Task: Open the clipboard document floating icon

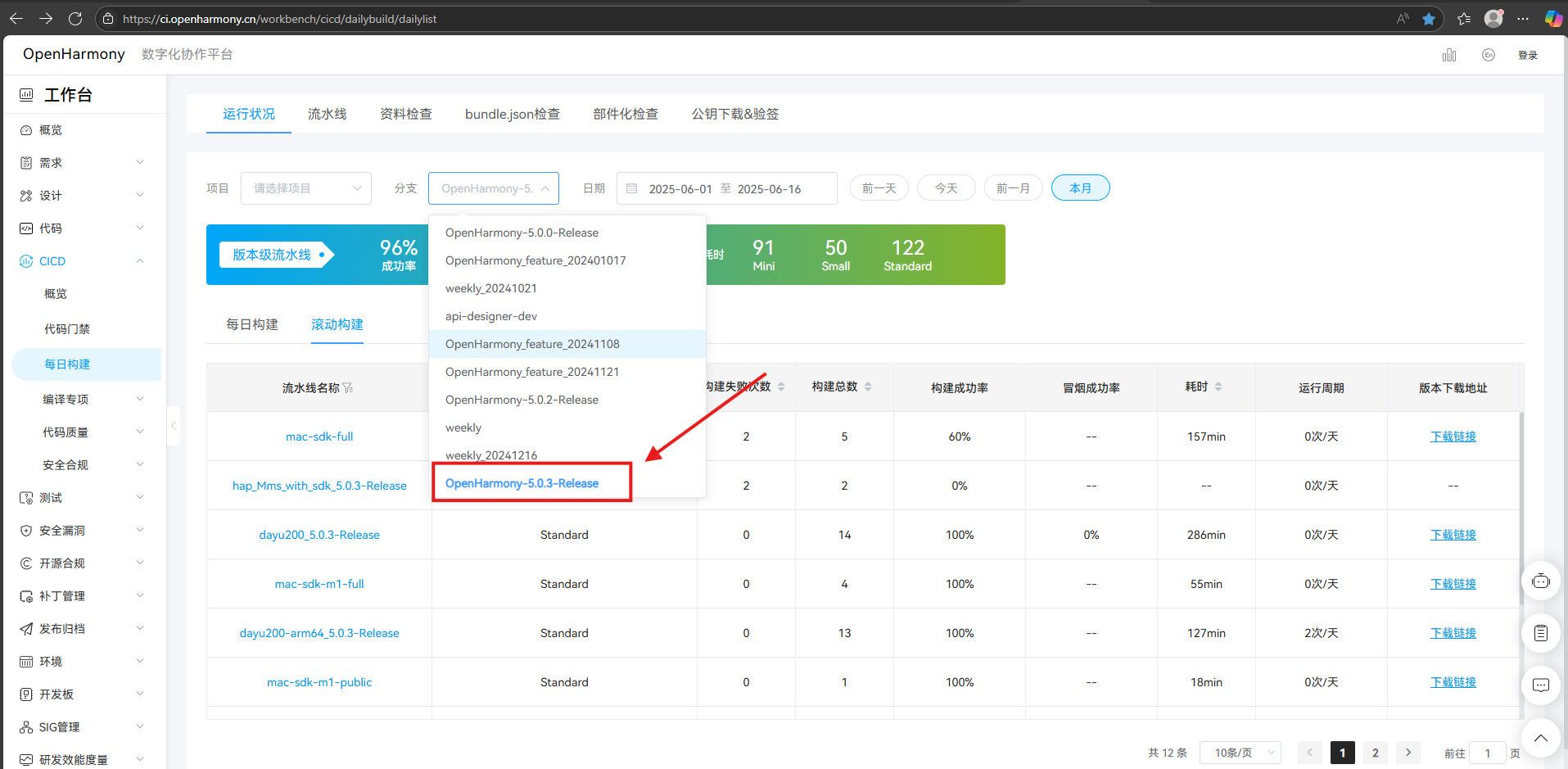Action: [x=1540, y=633]
